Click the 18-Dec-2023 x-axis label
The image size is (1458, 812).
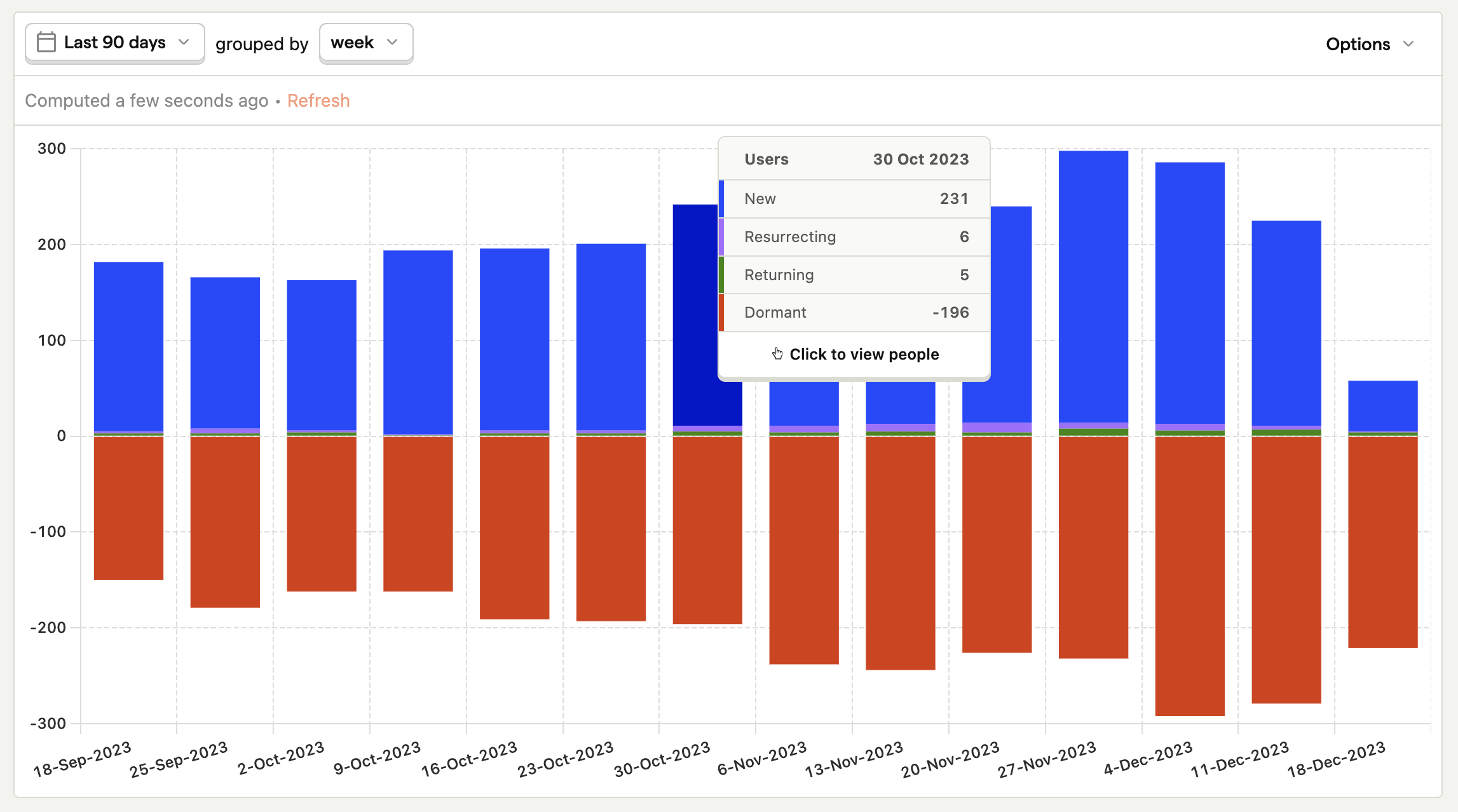coord(1337,759)
